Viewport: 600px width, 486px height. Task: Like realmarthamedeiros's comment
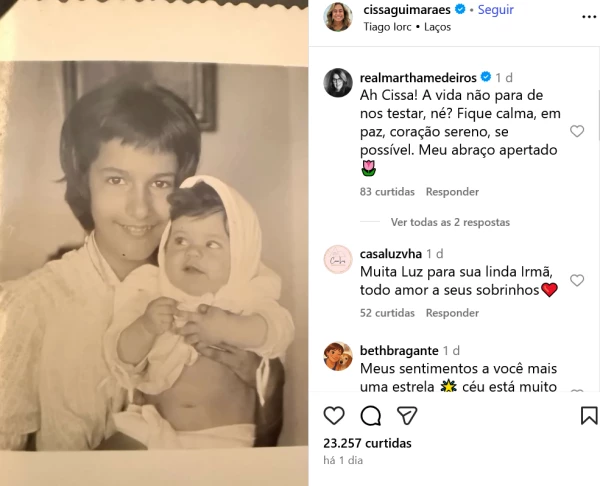coord(577,131)
